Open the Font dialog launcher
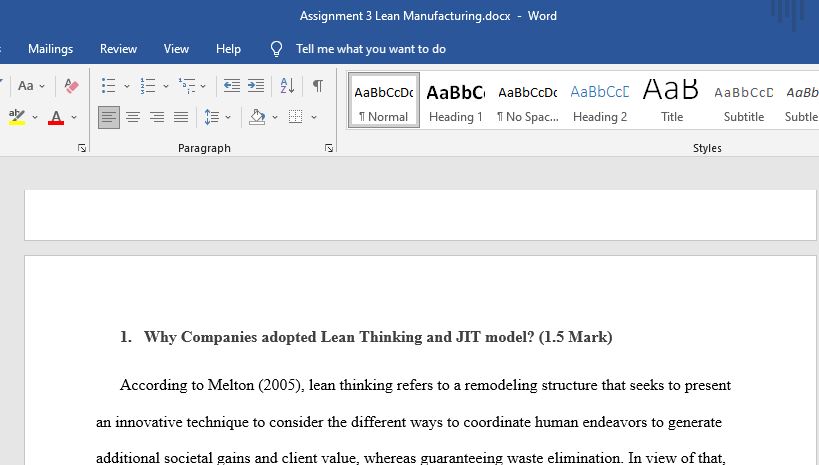Viewport: 819px width, 465px height. pyautogui.click(x=81, y=148)
